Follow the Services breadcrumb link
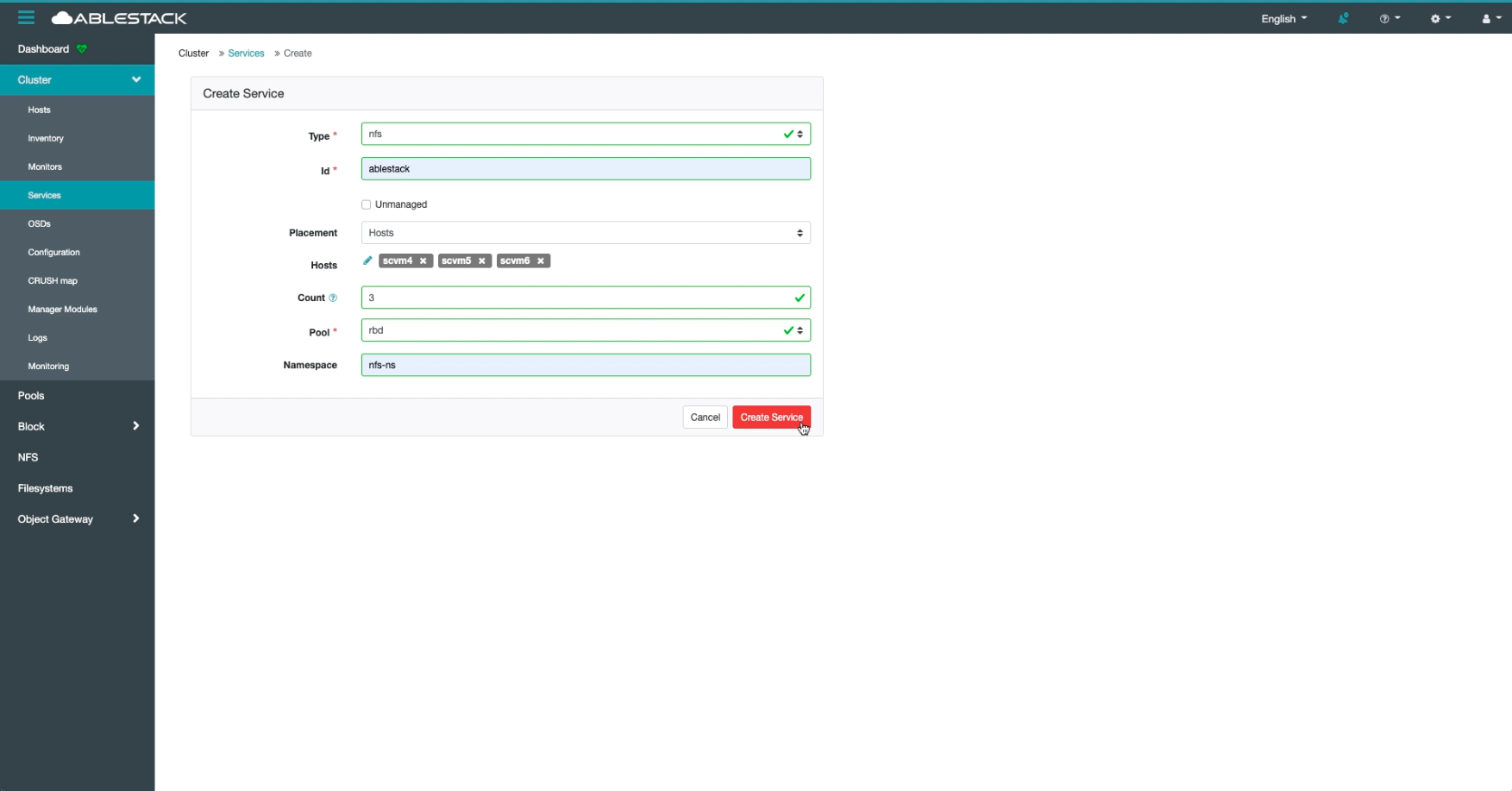This screenshot has width=1512, height=791. click(x=246, y=53)
